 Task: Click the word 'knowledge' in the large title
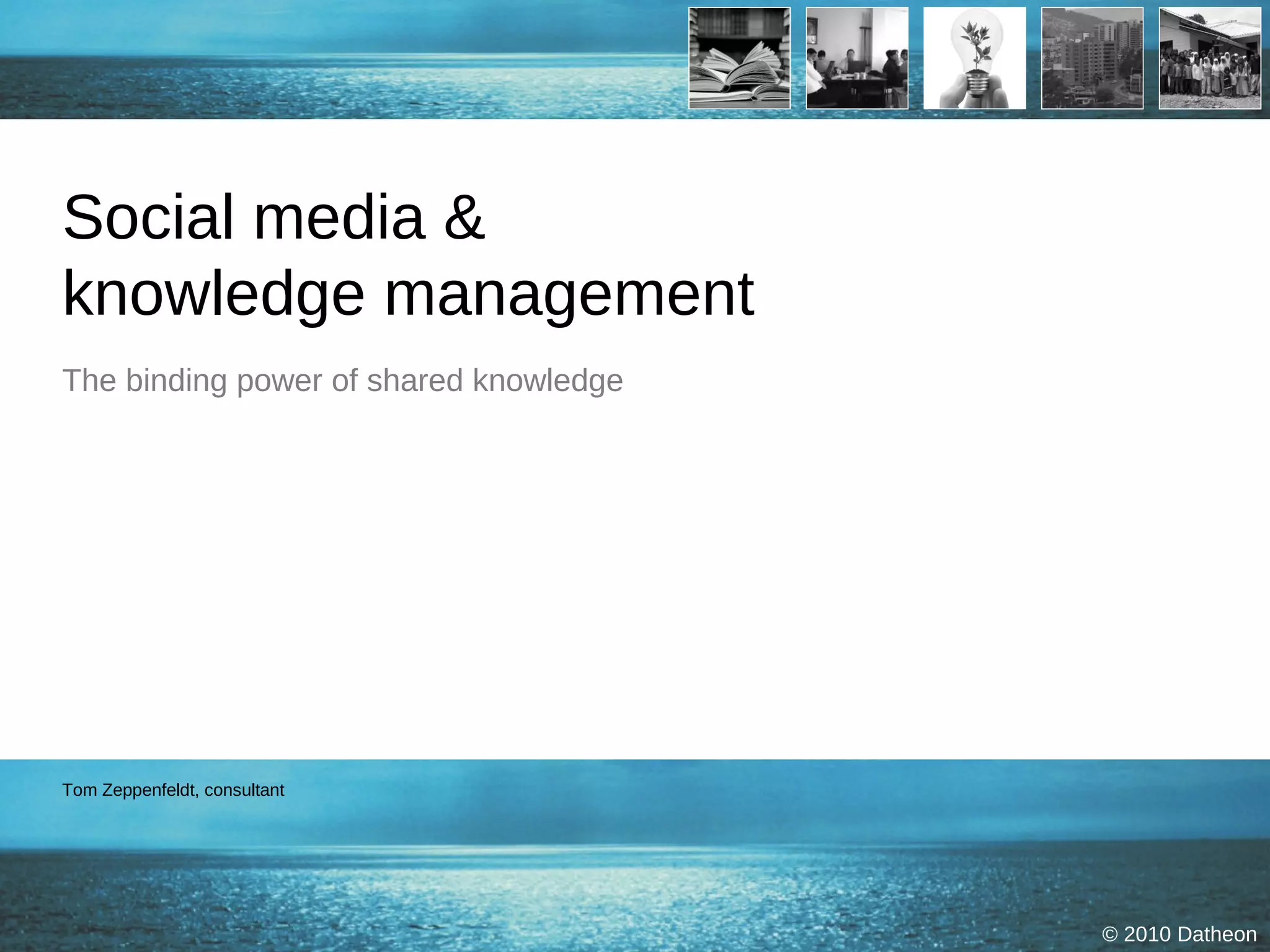[x=214, y=294]
